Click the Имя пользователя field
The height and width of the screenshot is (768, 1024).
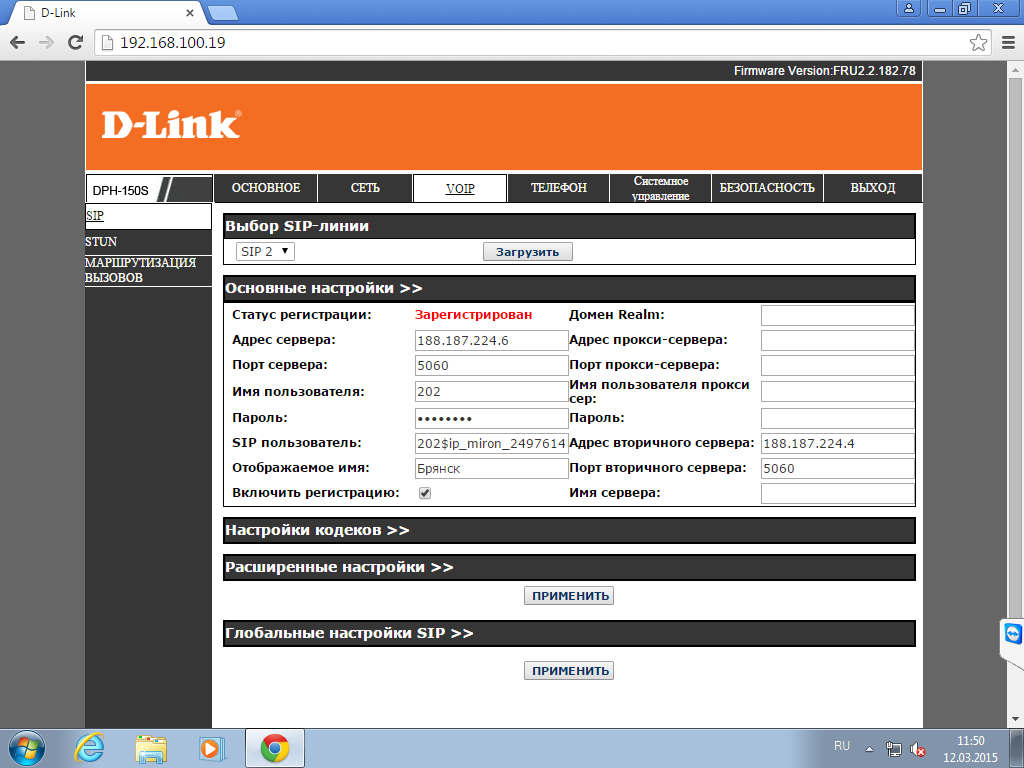[x=491, y=392]
